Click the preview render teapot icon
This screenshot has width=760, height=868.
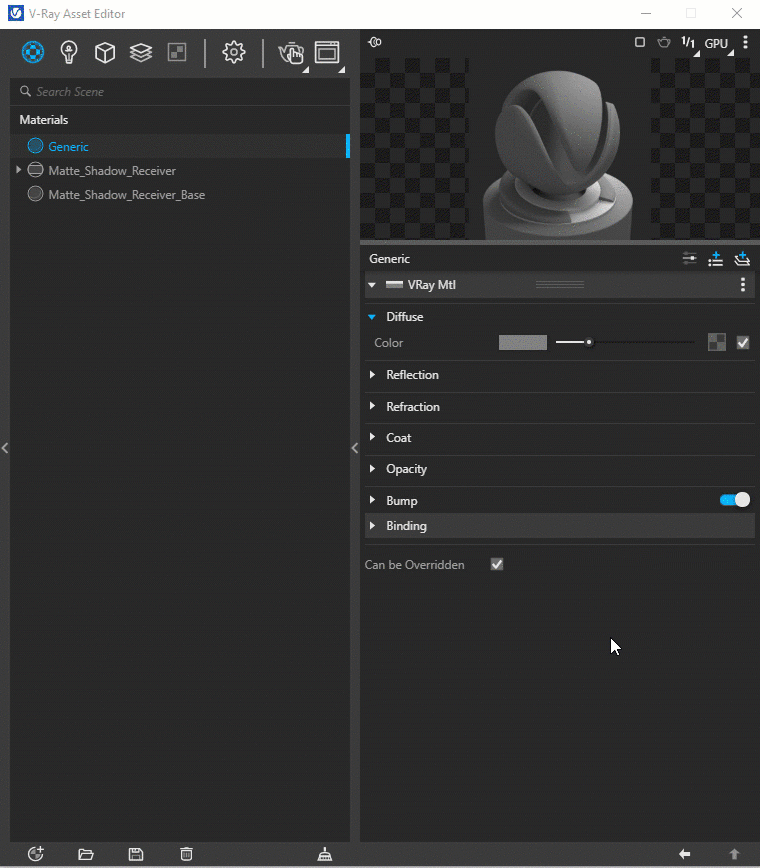point(664,42)
